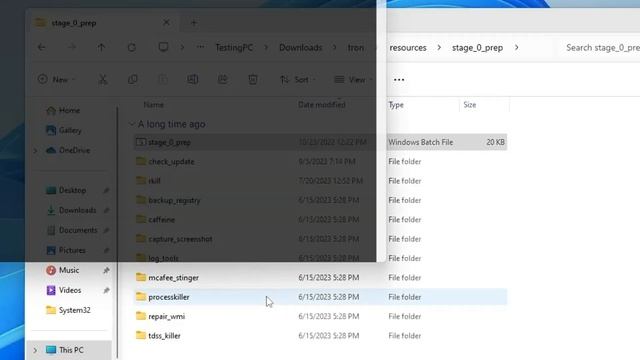
Task: Select the capture_screenshot folder
Action: 320,239
